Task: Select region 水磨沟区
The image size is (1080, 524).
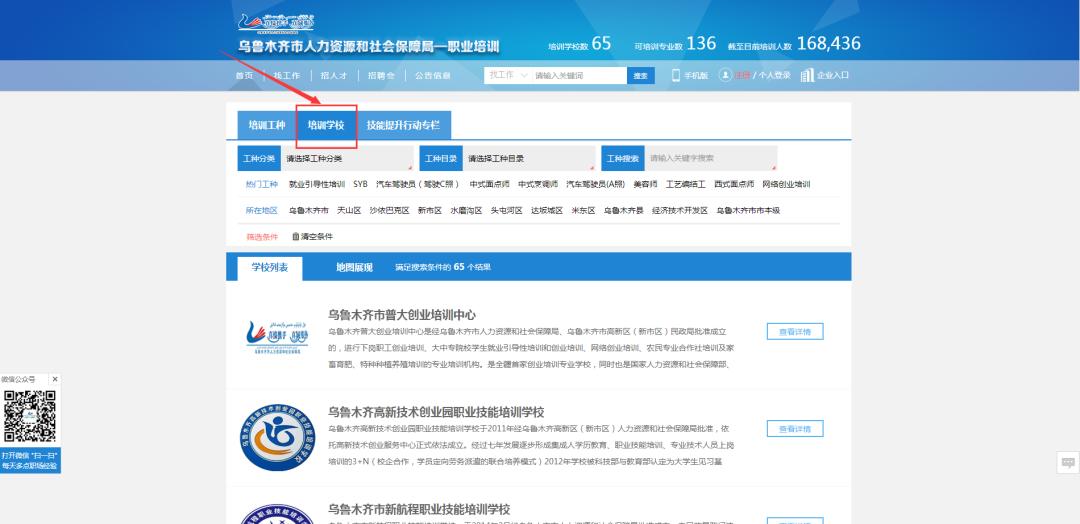Action: [x=466, y=211]
